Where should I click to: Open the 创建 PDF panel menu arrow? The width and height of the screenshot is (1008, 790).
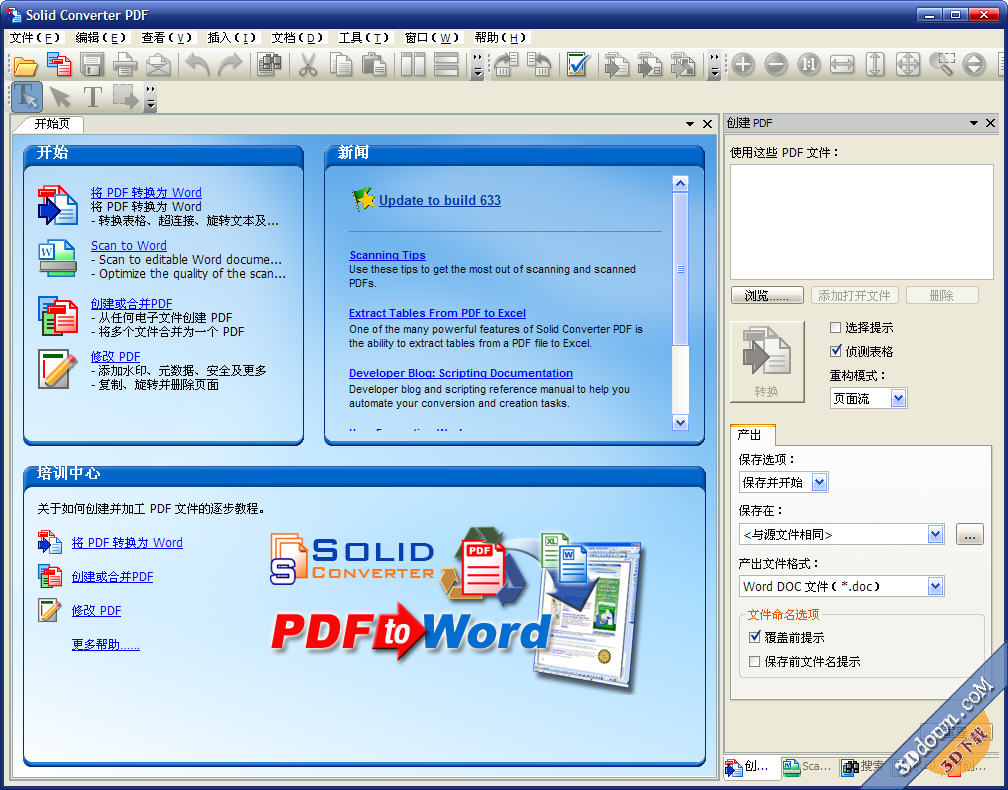click(974, 123)
